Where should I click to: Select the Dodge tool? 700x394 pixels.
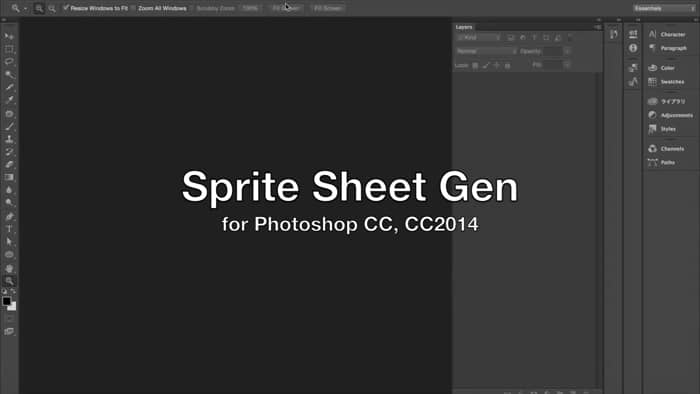[x=9, y=203]
